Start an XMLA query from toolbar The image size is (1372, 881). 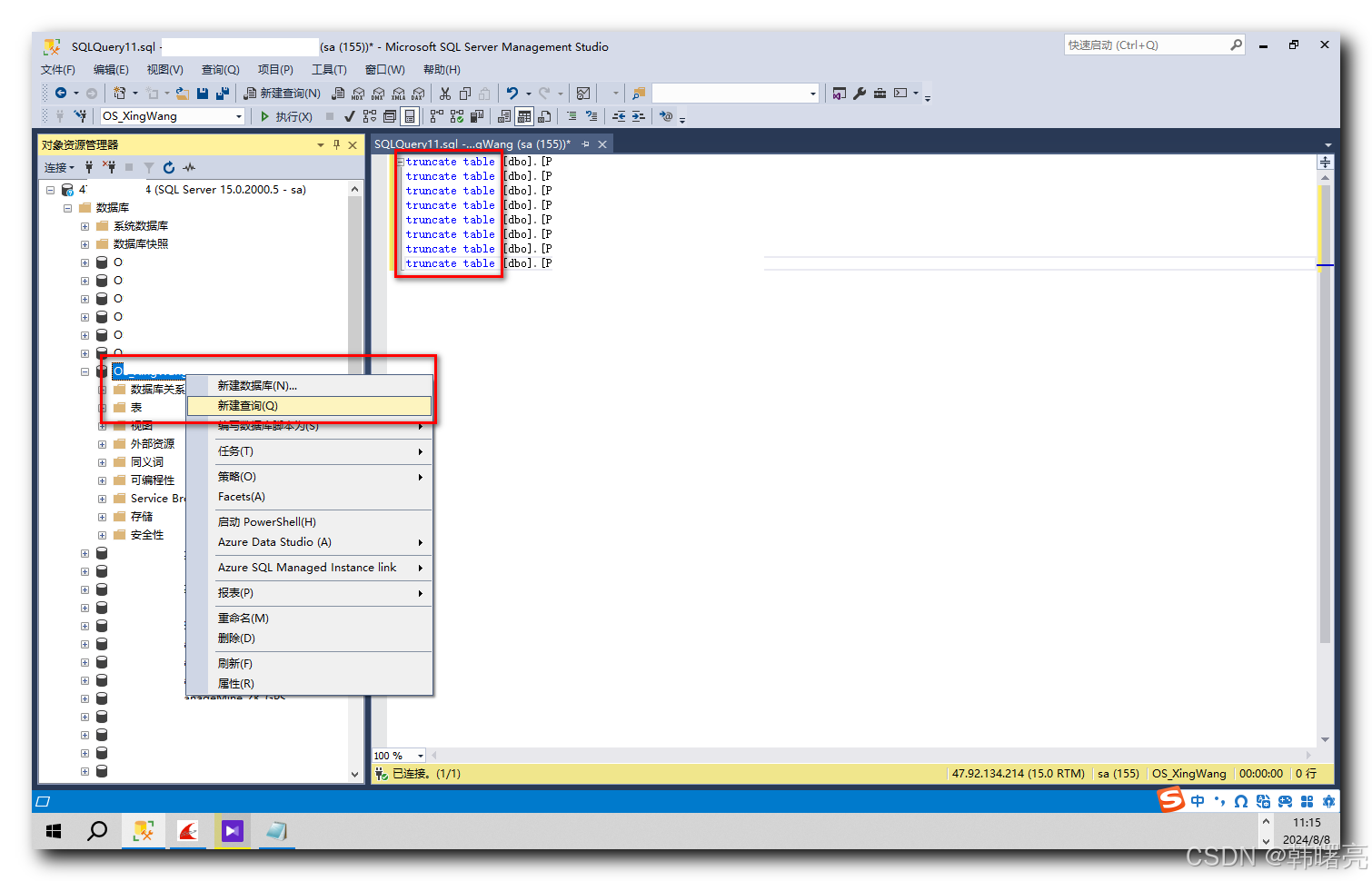398,94
